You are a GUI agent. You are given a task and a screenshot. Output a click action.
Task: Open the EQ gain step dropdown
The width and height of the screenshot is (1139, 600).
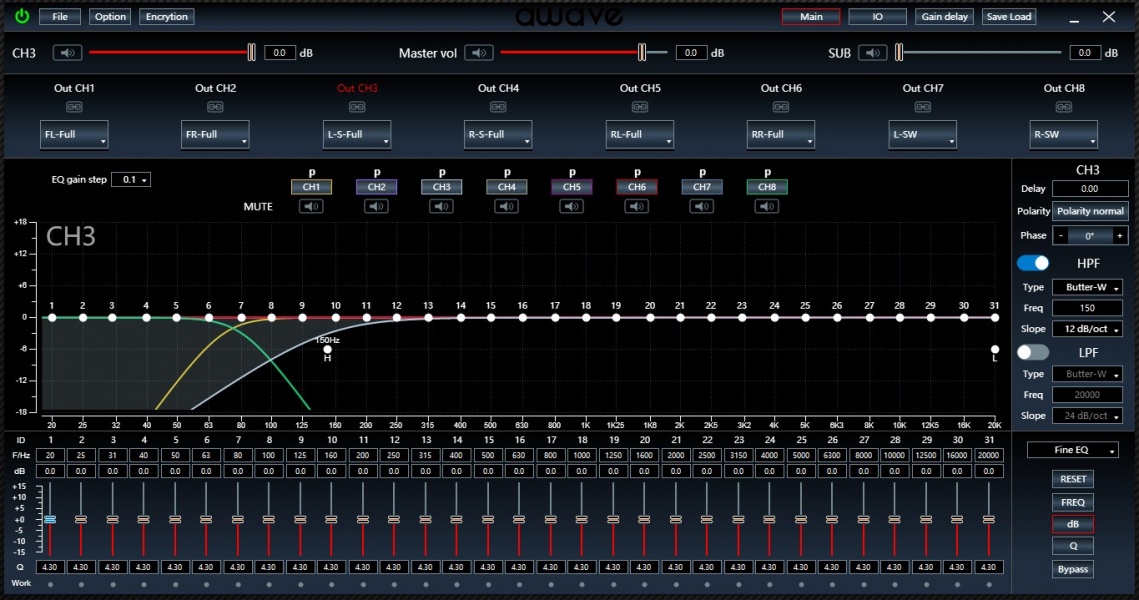coord(131,180)
